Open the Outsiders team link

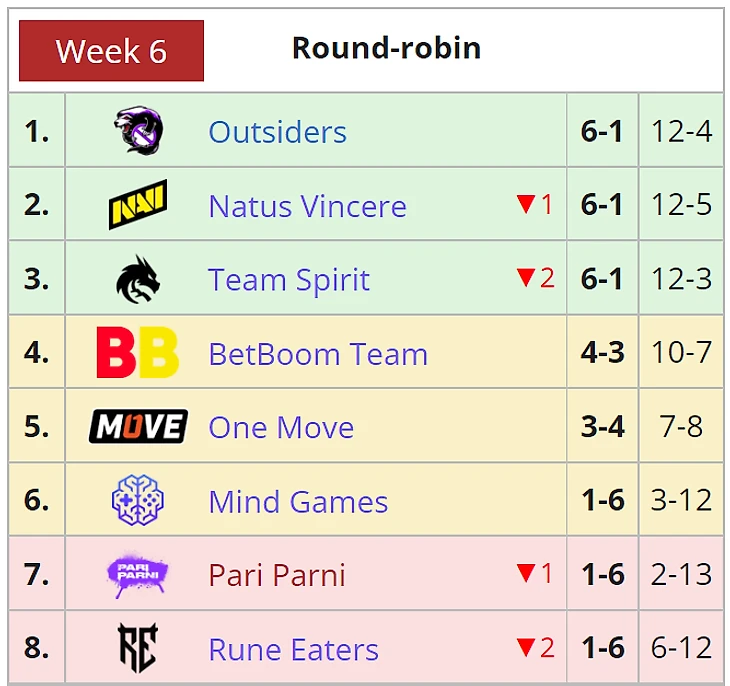click(x=277, y=132)
